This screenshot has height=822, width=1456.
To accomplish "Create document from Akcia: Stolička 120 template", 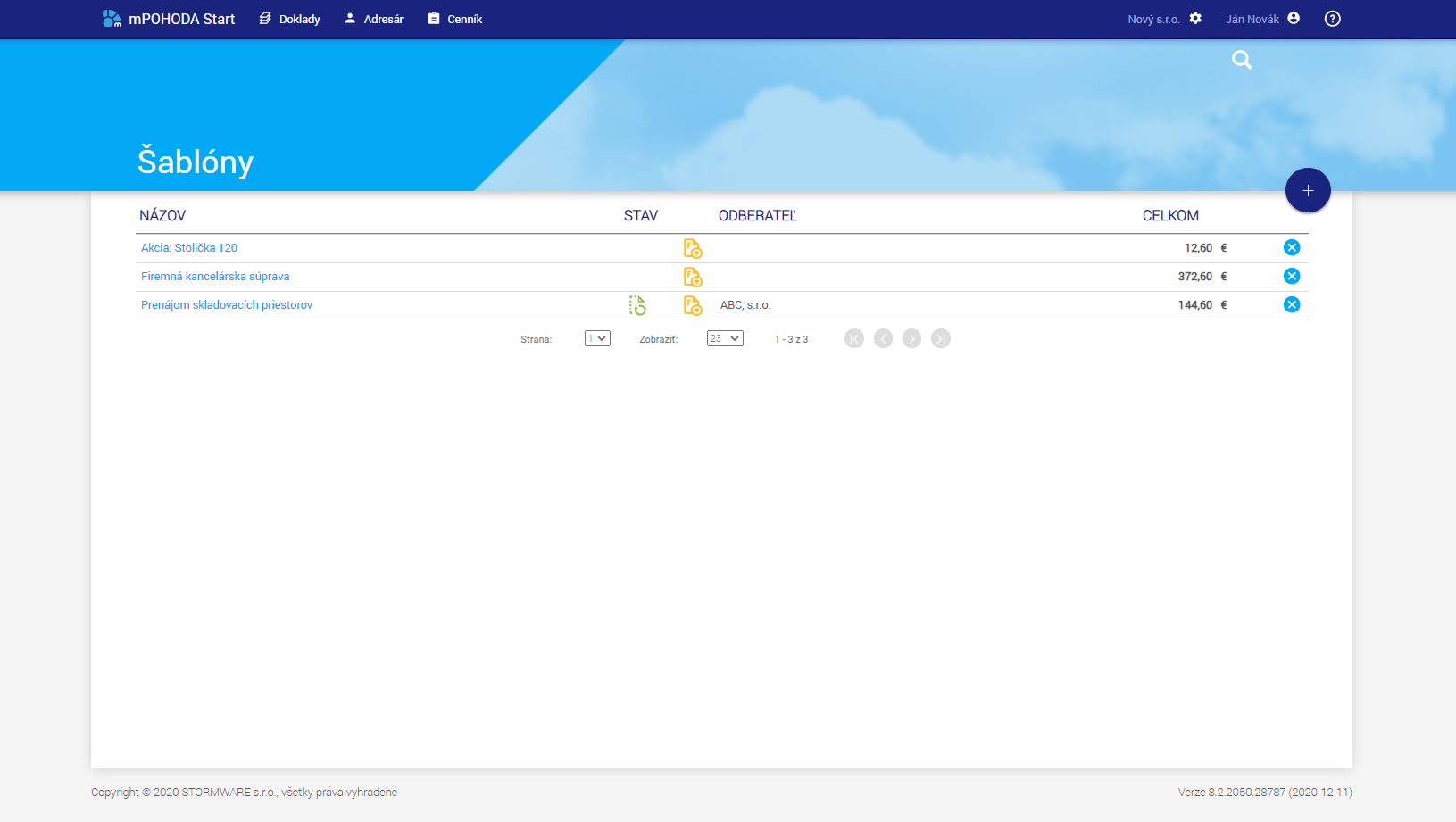I will [x=693, y=248].
